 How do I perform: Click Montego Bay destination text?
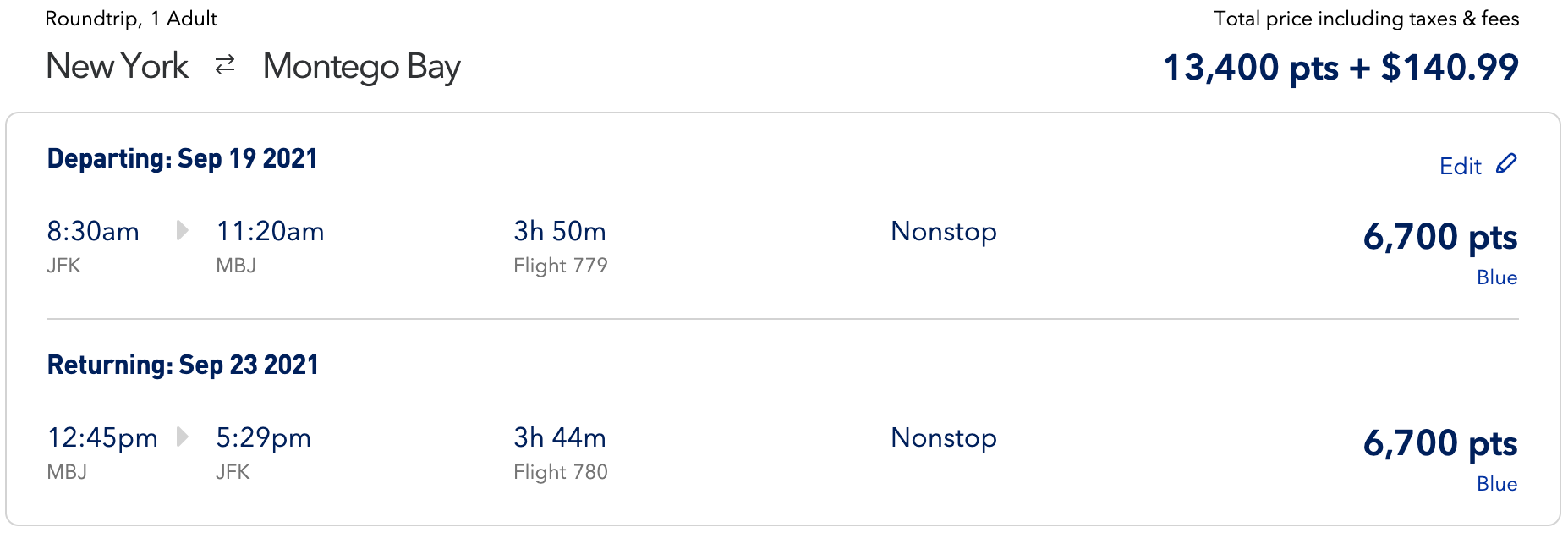click(361, 67)
